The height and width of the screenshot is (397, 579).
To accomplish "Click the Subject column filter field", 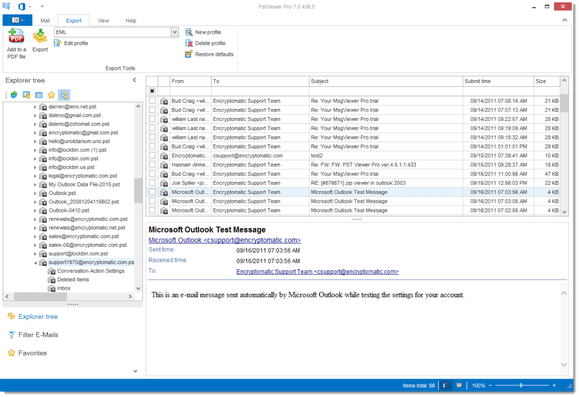I will tap(386, 91).
